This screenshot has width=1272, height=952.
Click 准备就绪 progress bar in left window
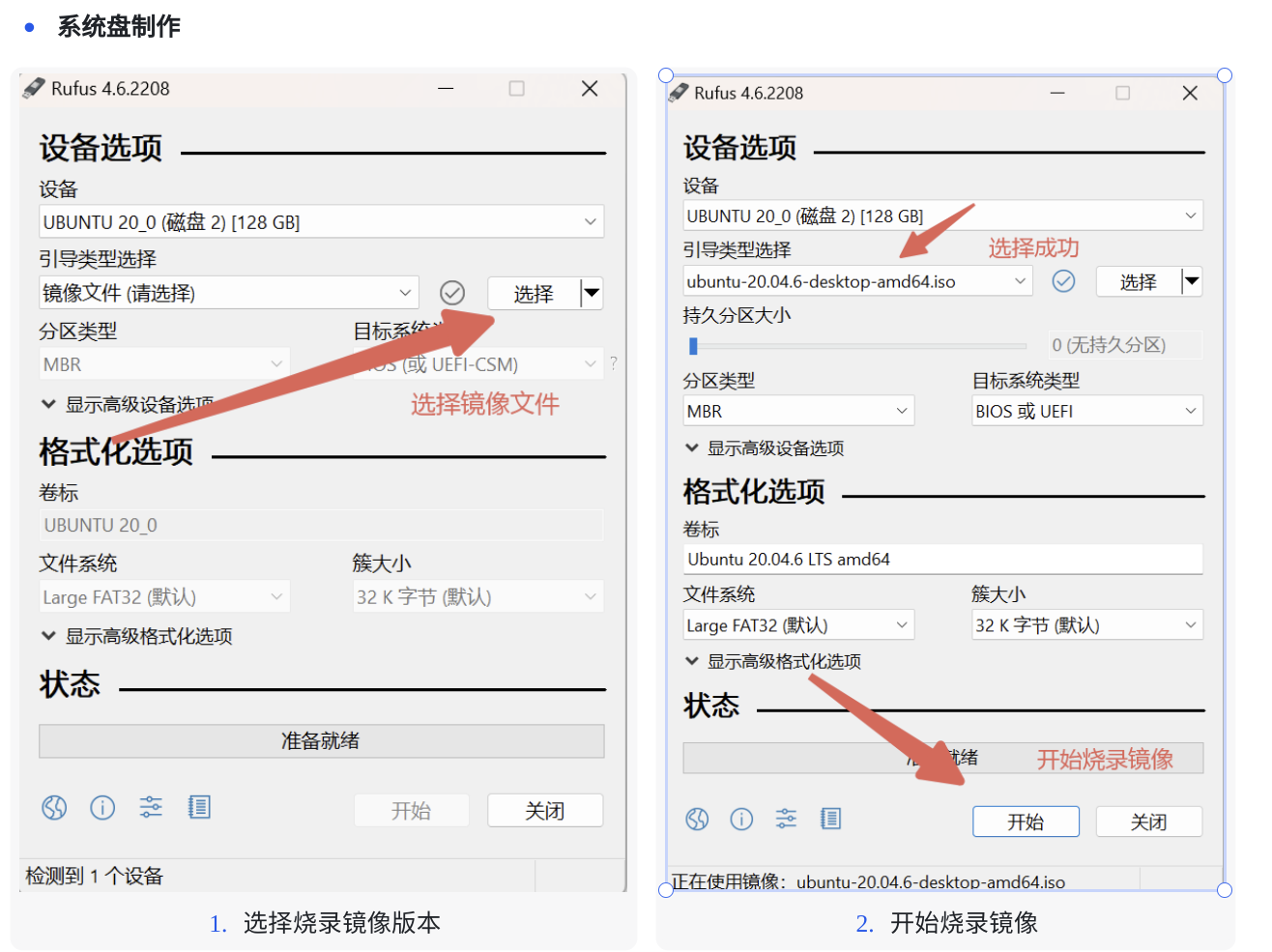[x=322, y=741]
